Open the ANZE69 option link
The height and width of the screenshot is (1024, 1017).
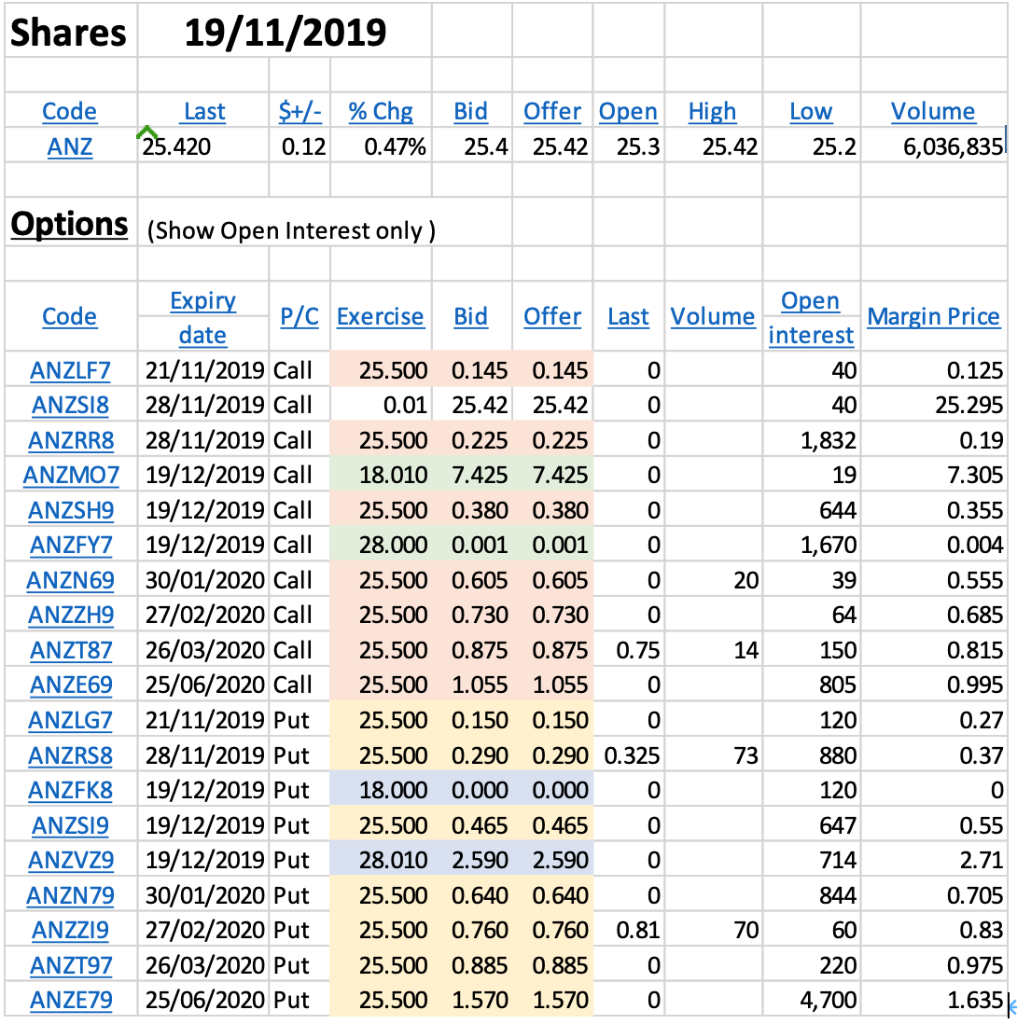pyautogui.click(x=71, y=684)
